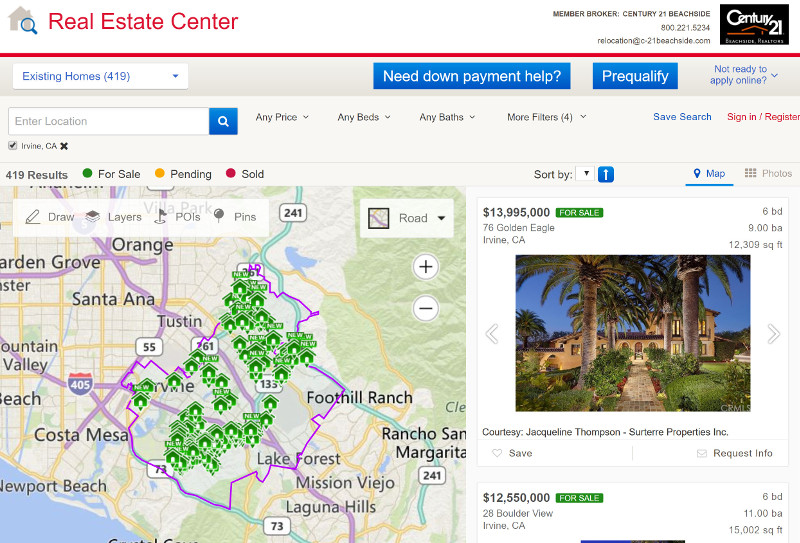Click the 28 Boulder View address
The image size is (800, 543).
(x=518, y=513)
